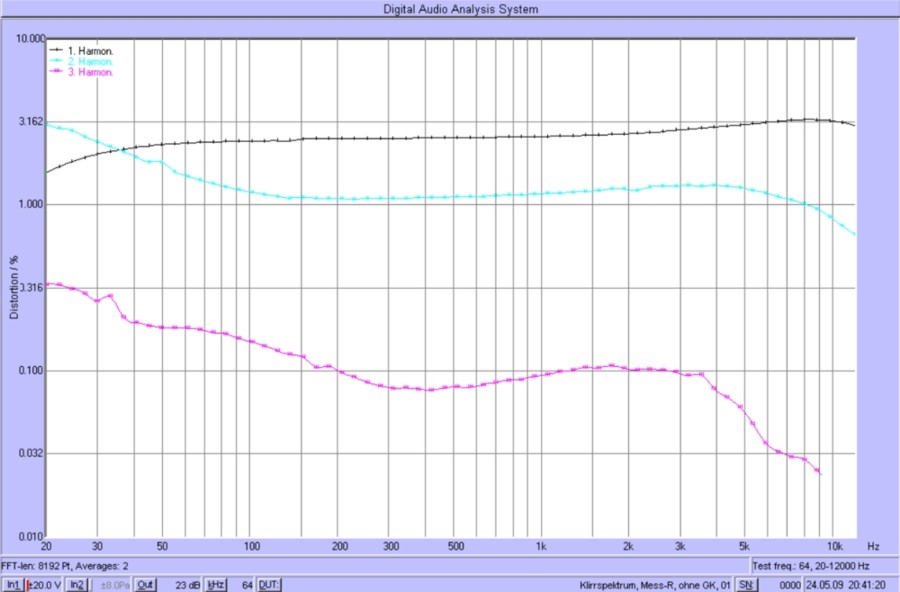Open the DUT: button
This screenshot has height=592, width=900.
(x=269, y=584)
